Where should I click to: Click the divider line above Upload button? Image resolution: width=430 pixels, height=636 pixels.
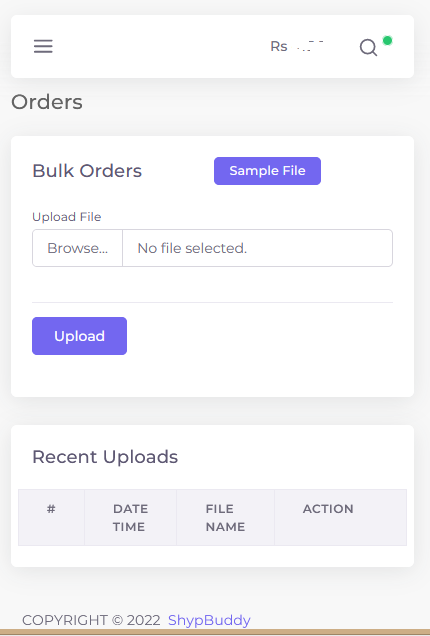click(x=213, y=302)
